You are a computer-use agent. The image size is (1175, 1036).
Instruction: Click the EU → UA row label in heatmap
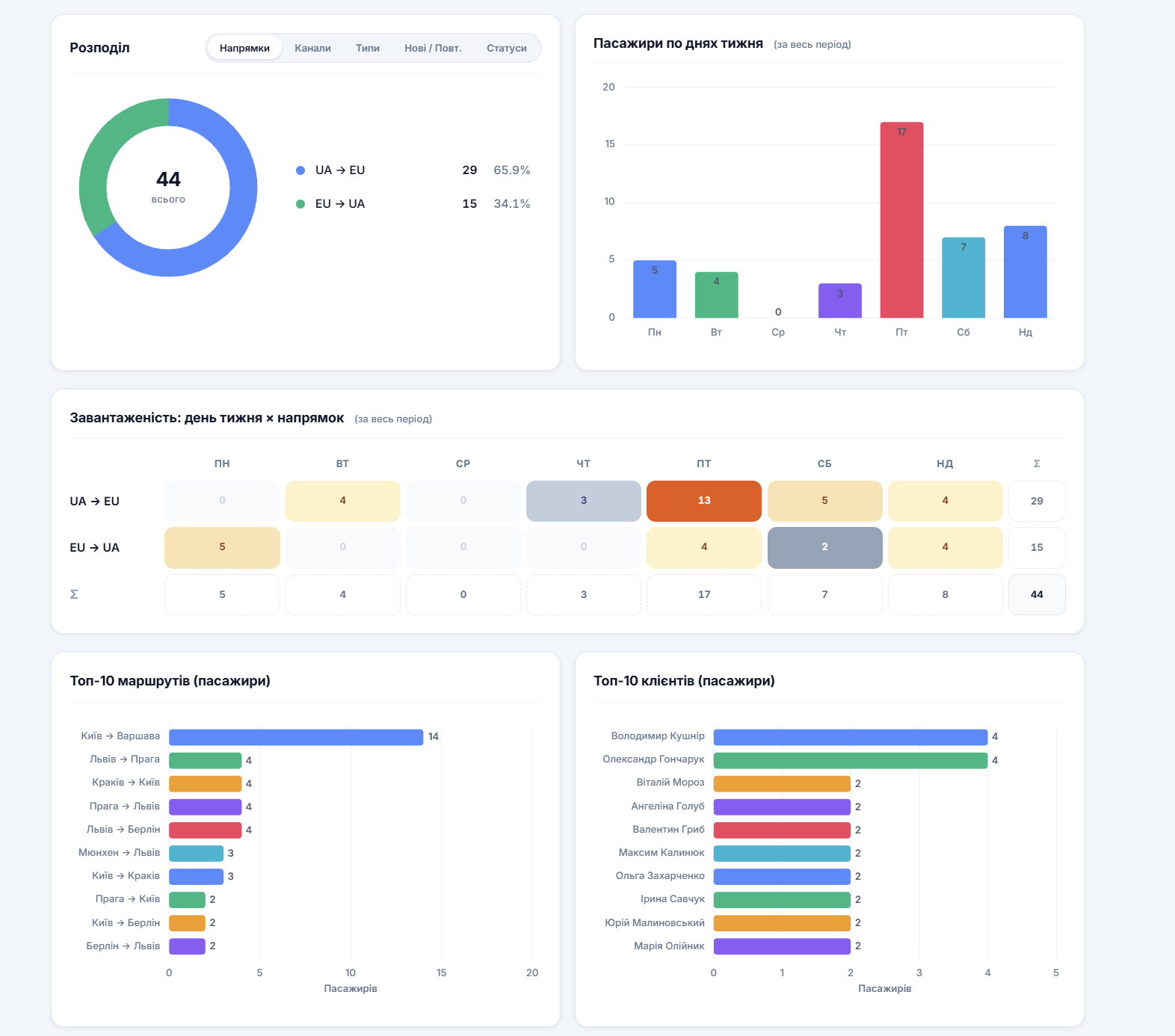(x=95, y=548)
